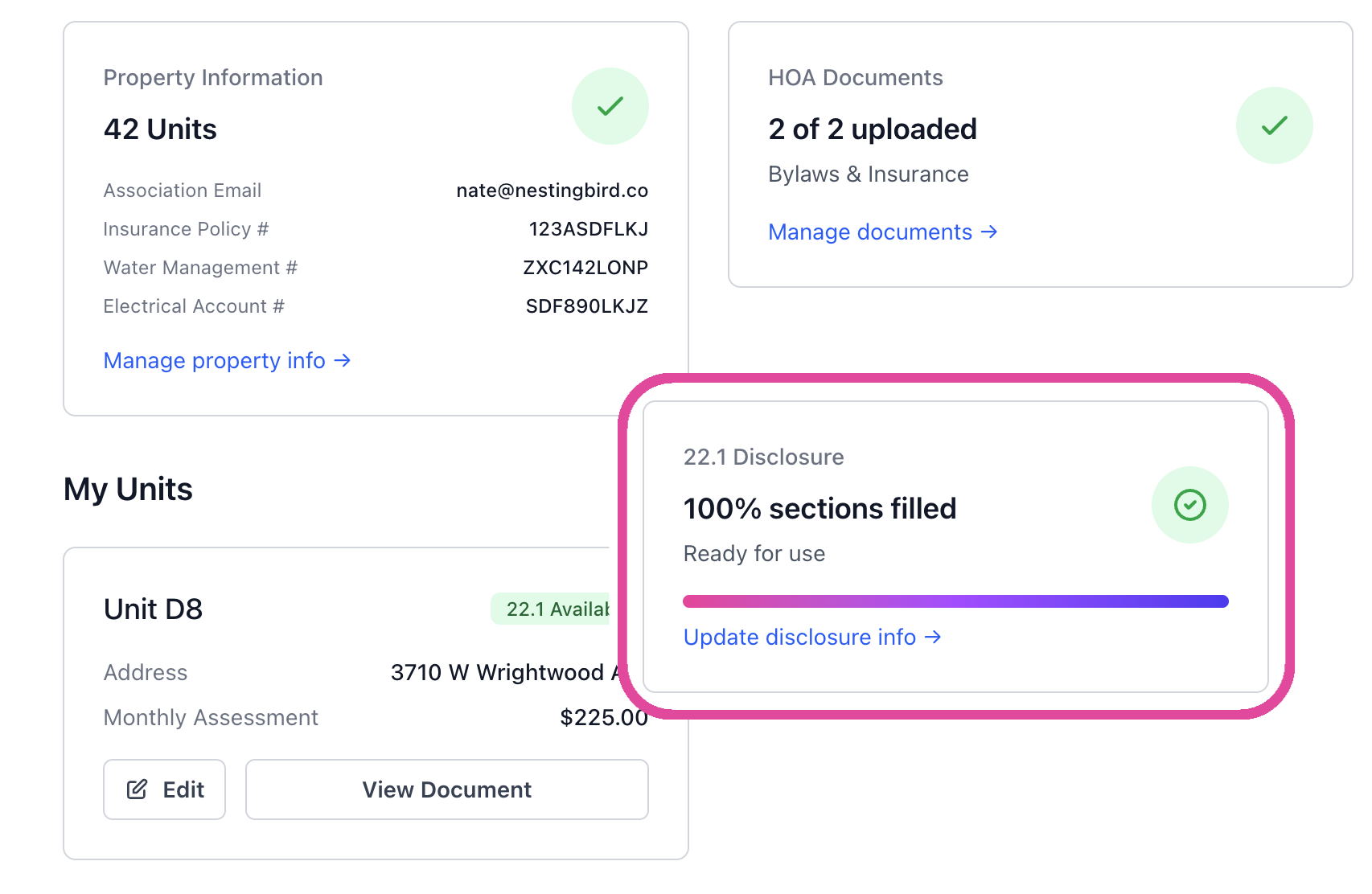Collapse the Property Information card
The image size is (1372, 894).
[212, 77]
